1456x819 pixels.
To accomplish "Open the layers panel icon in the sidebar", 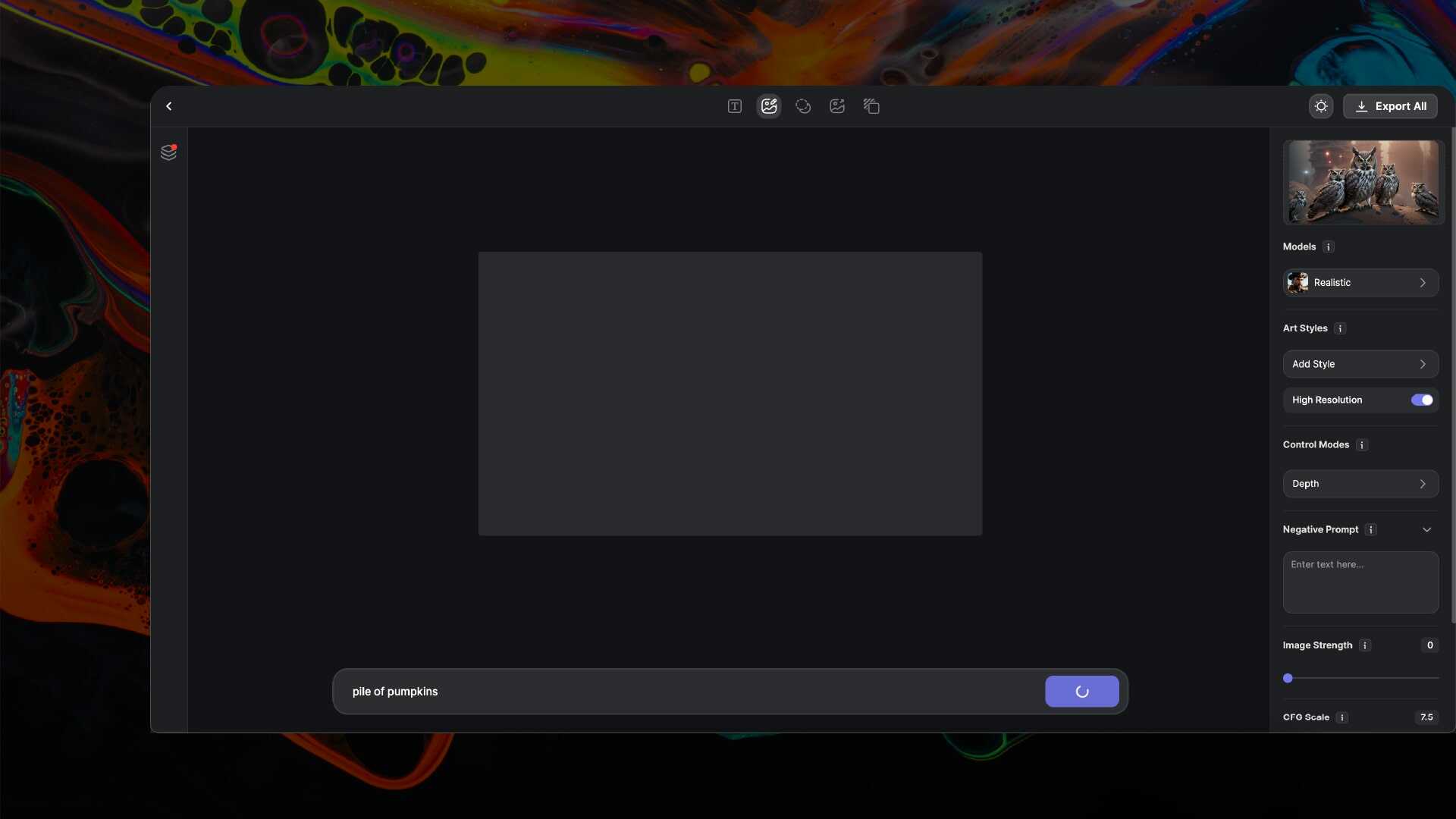I will click(168, 152).
